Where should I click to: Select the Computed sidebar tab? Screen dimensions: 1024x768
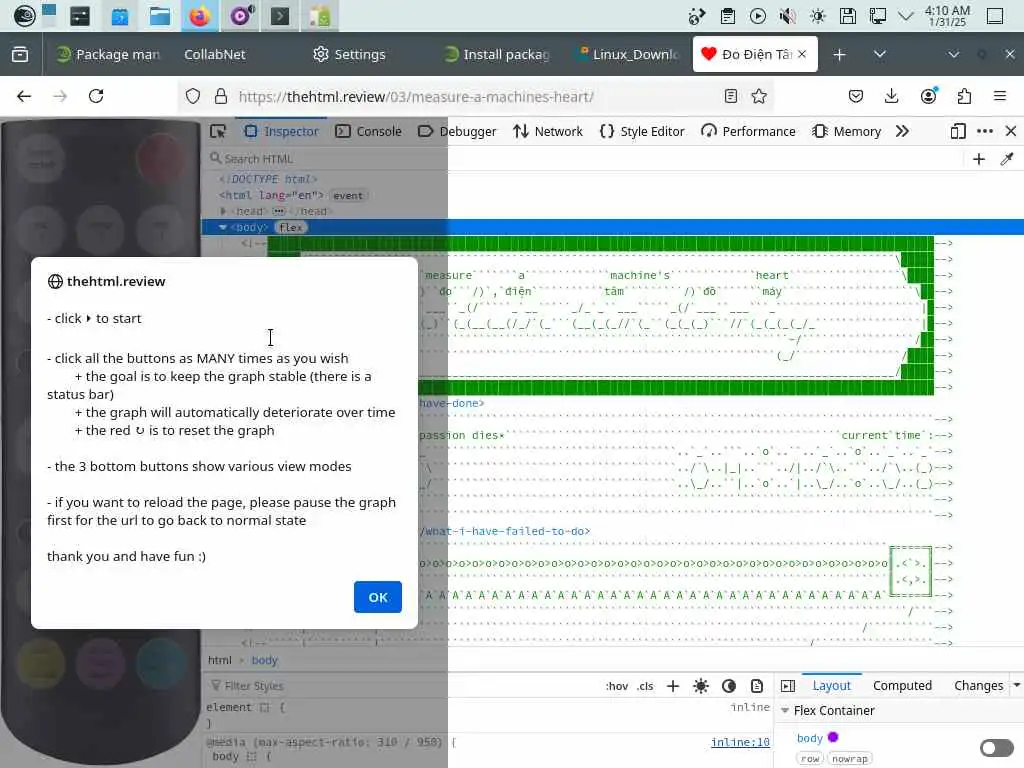[903, 686]
